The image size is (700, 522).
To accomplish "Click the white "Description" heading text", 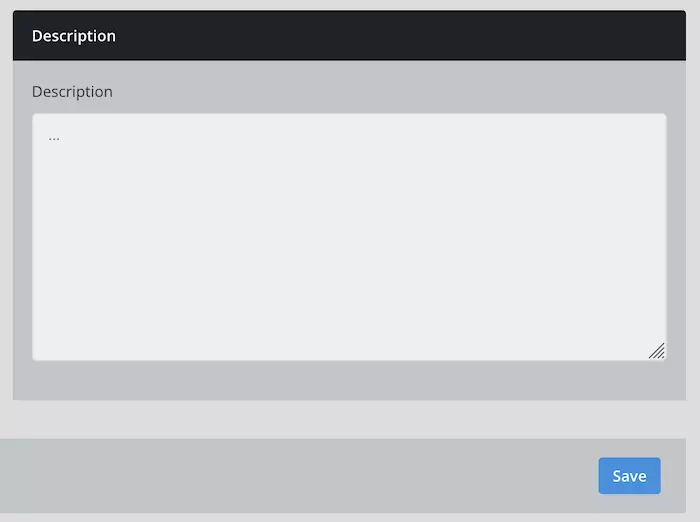I will [x=74, y=36].
